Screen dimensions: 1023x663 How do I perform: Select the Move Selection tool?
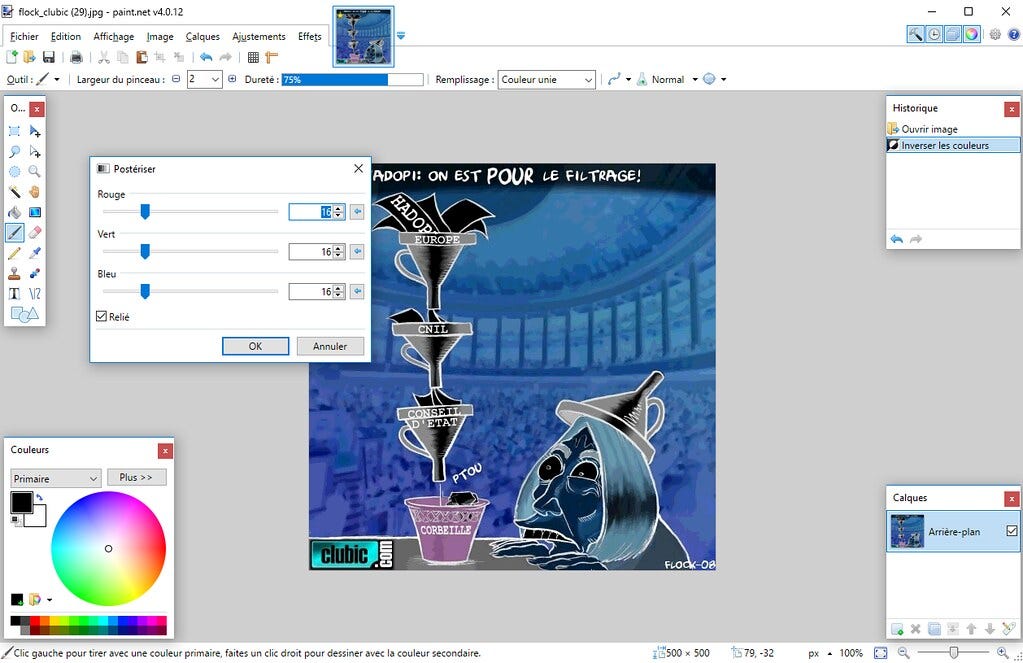click(35, 151)
